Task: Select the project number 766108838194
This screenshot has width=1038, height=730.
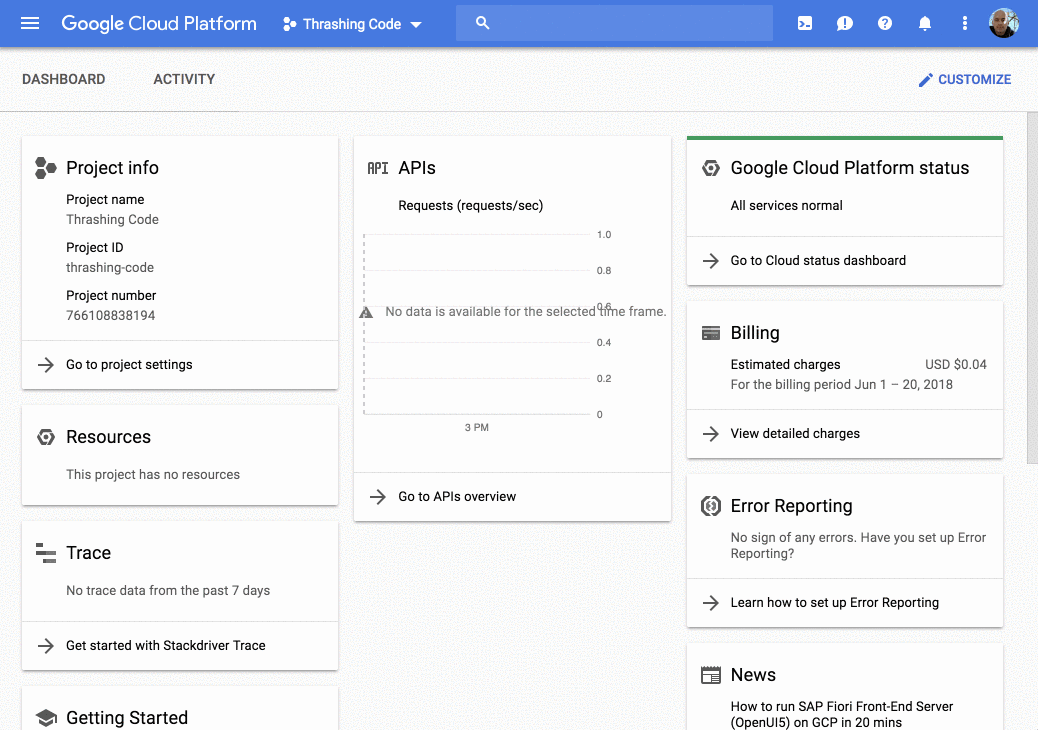Action: point(111,316)
